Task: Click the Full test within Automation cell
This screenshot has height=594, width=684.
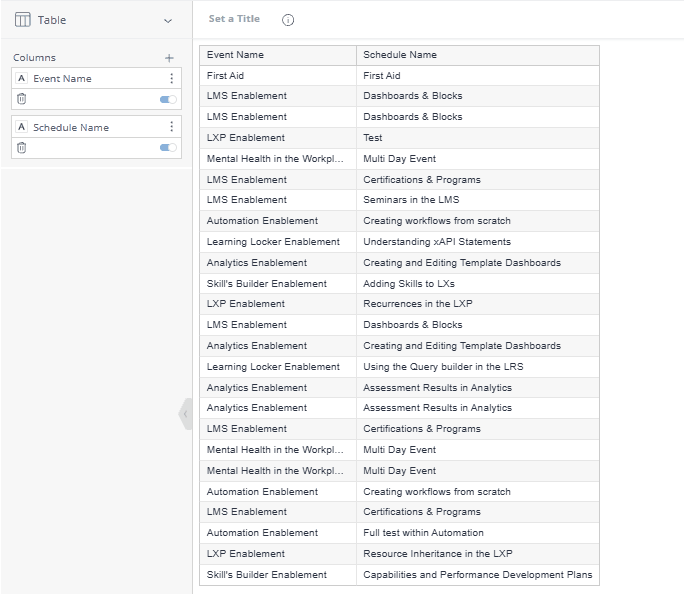Action: pyautogui.click(x=423, y=533)
